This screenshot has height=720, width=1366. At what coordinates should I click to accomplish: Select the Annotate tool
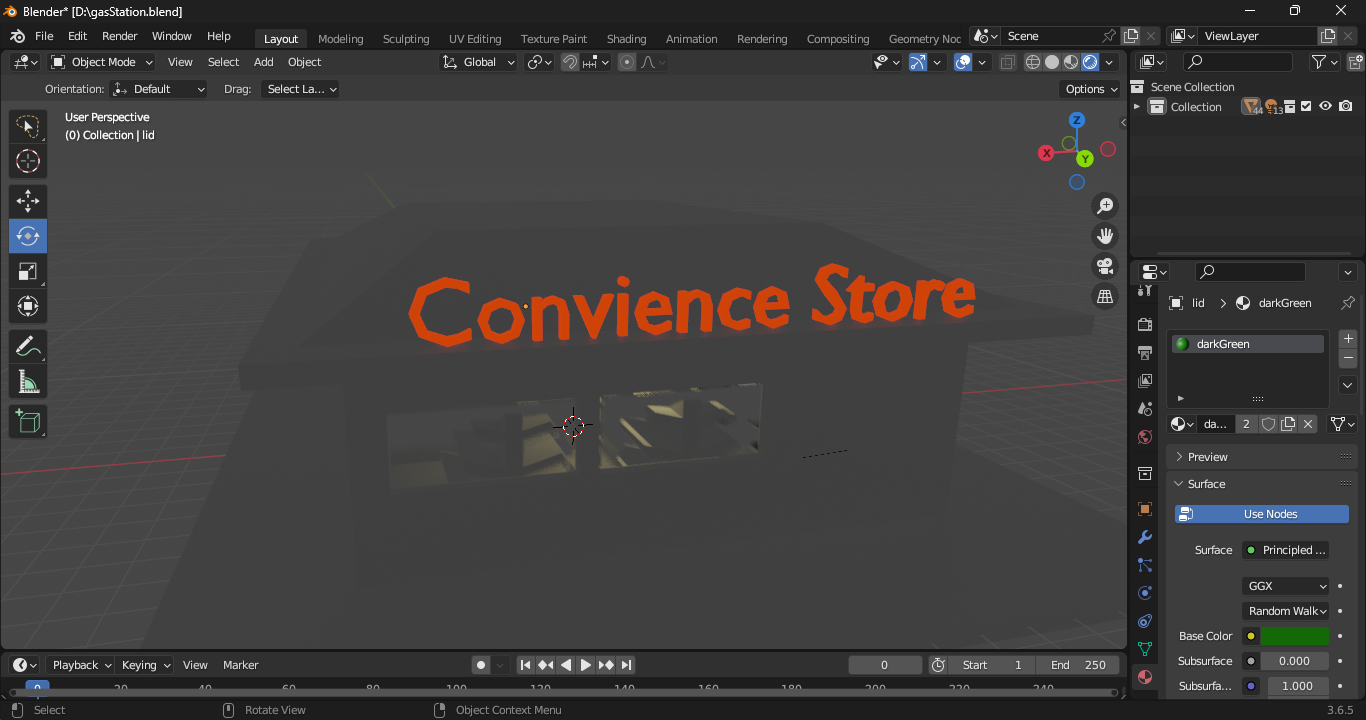[x=28, y=347]
